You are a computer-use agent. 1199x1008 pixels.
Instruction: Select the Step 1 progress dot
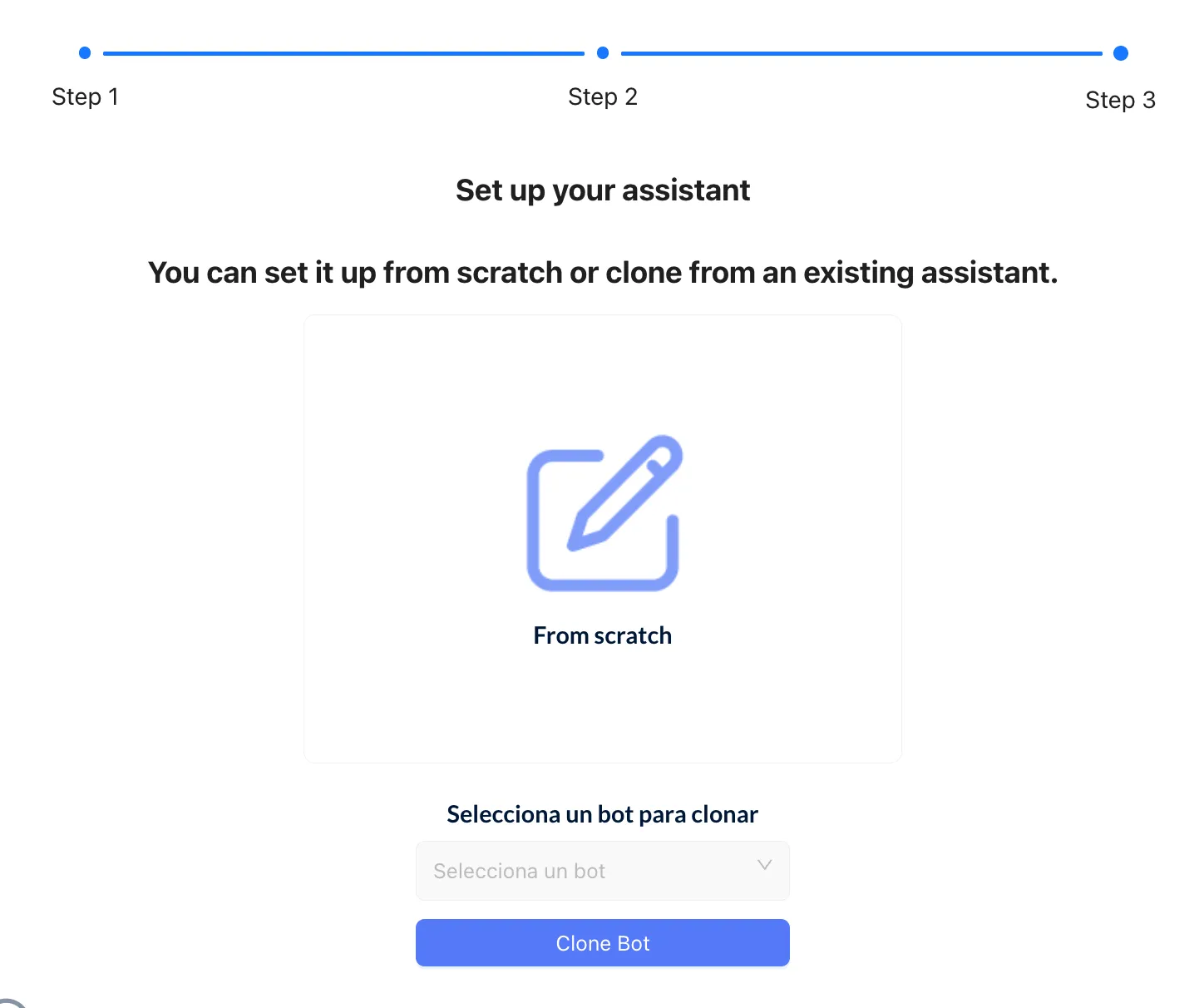pyautogui.click(x=85, y=53)
